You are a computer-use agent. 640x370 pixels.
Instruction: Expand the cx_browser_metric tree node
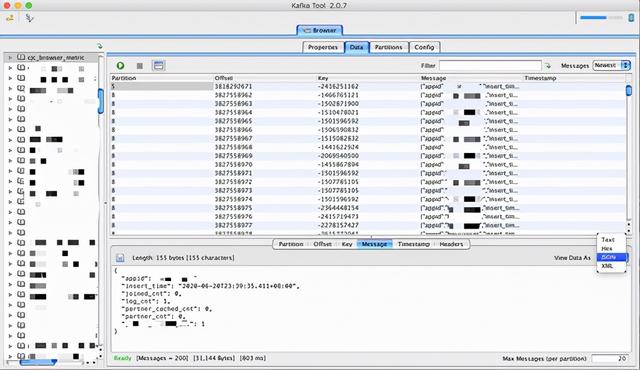tap(11, 58)
